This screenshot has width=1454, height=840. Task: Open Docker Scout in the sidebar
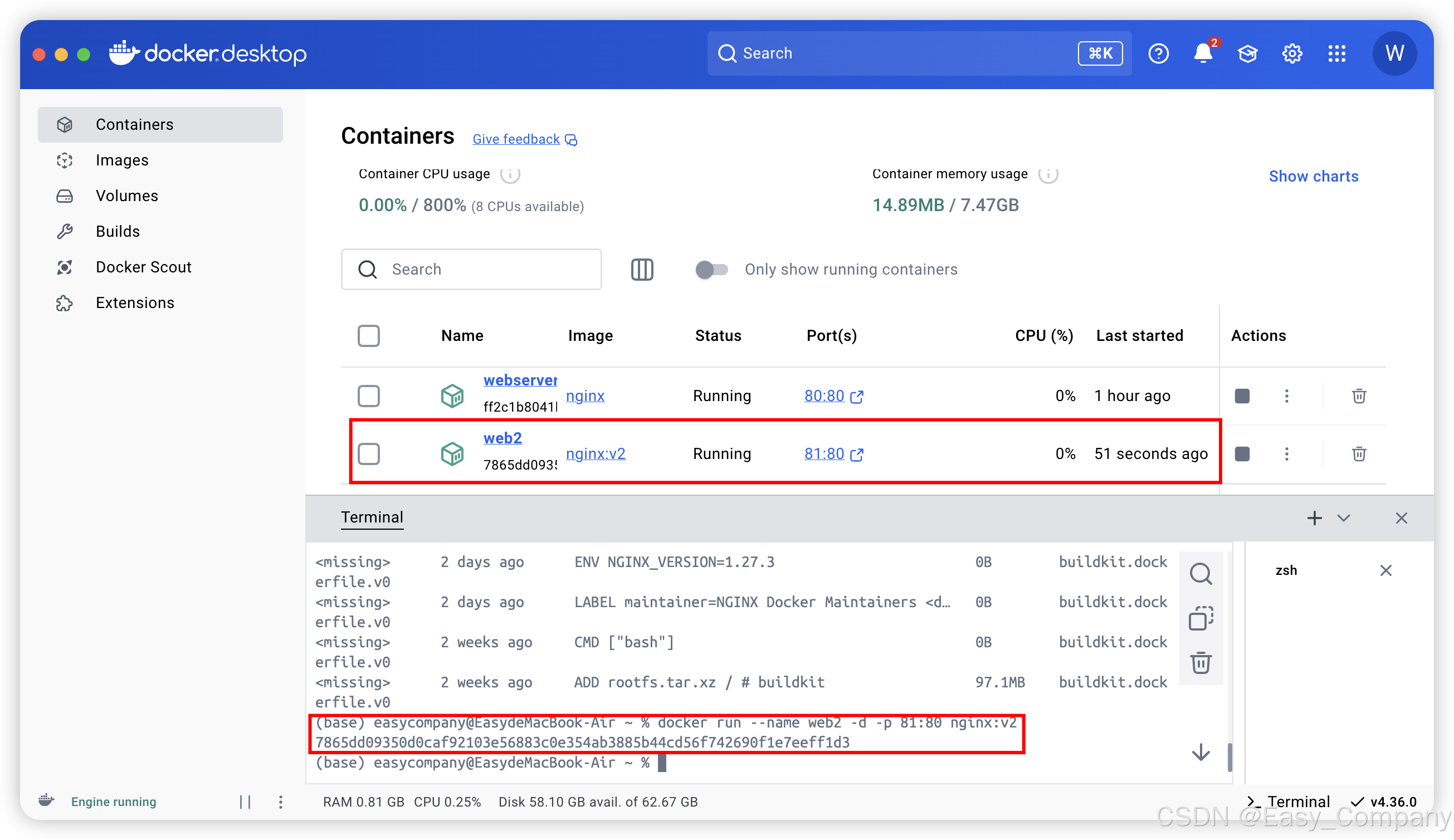pyautogui.click(x=143, y=267)
